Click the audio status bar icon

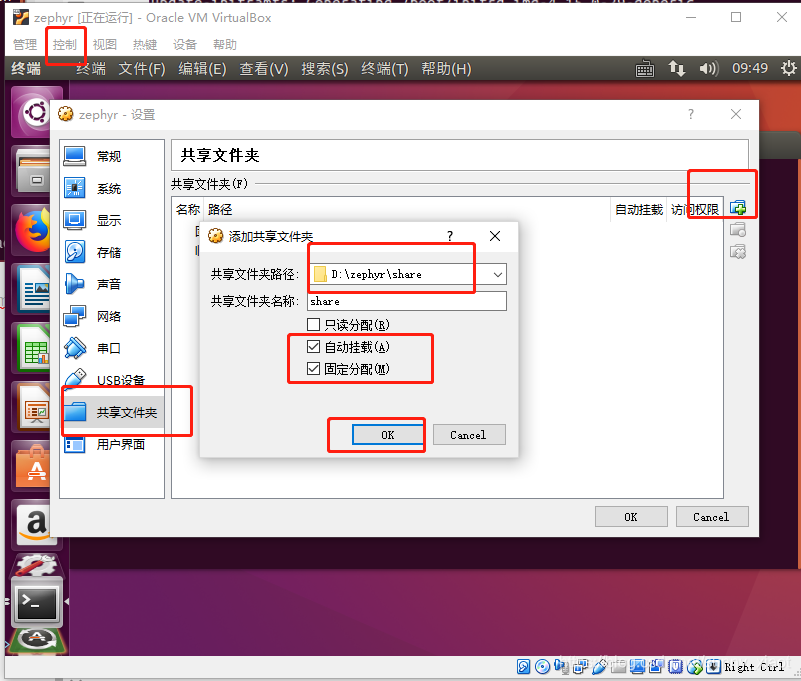point(561,666)
